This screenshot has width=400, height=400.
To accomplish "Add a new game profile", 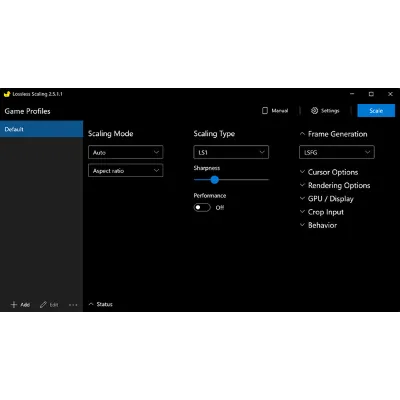I will coord(20,305).
